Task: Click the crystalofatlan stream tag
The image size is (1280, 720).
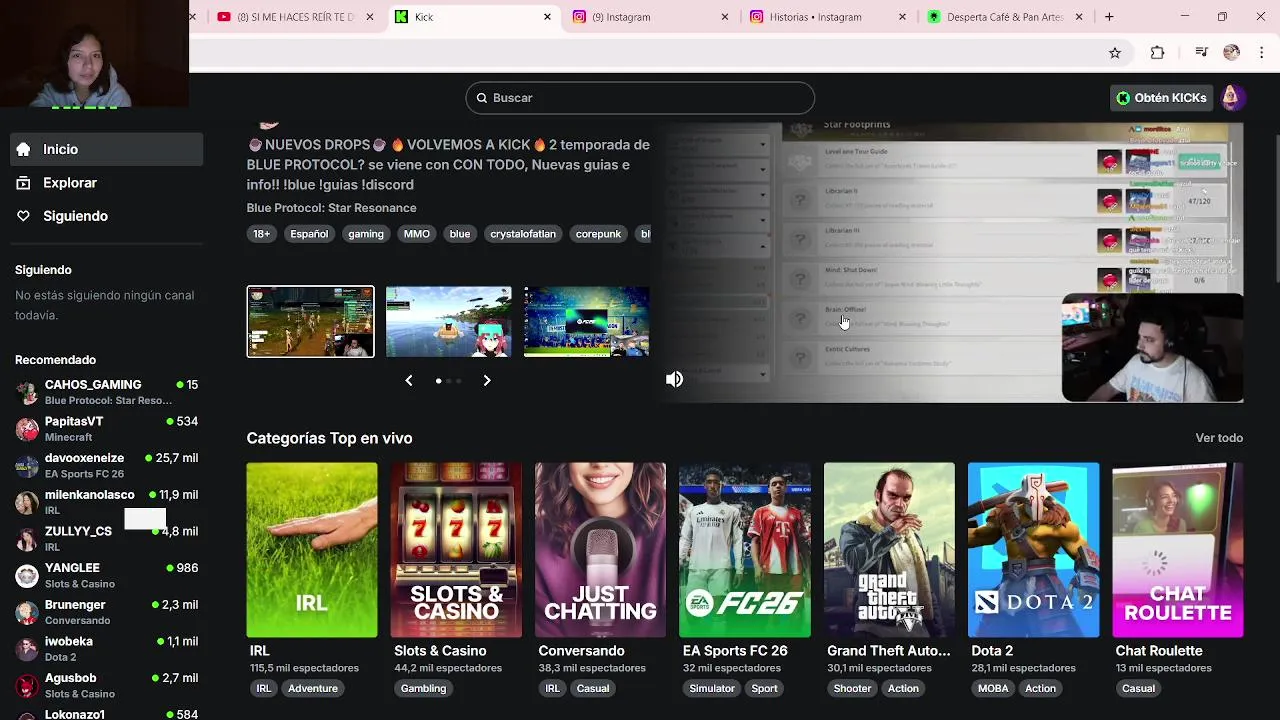Action: point(523,234)
